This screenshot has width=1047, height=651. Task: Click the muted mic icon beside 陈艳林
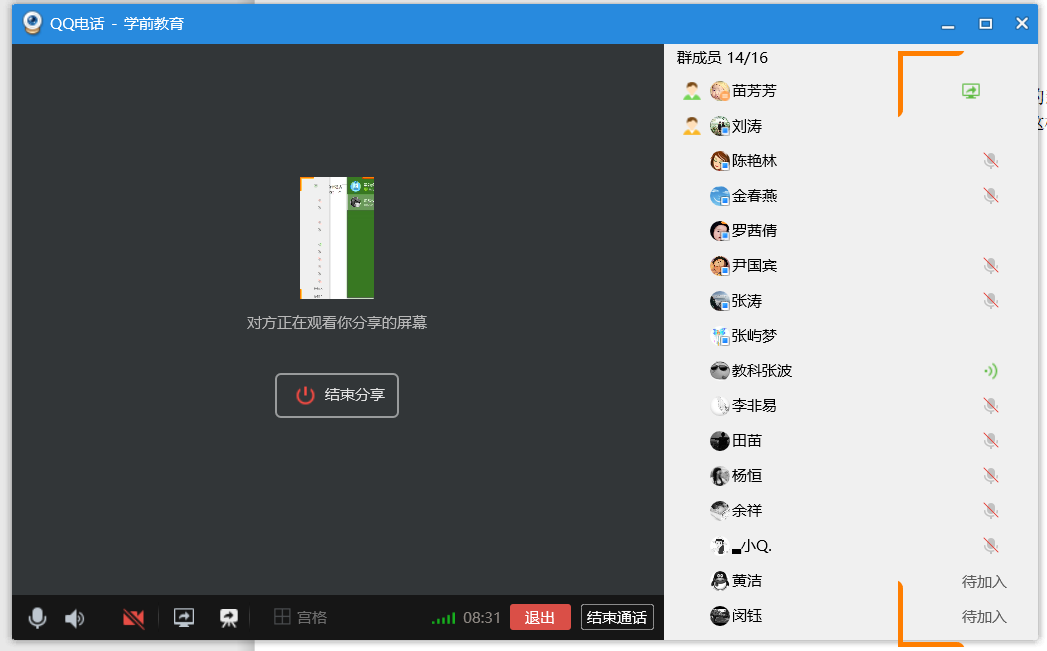pyautogui.click(x=990, y=161)
